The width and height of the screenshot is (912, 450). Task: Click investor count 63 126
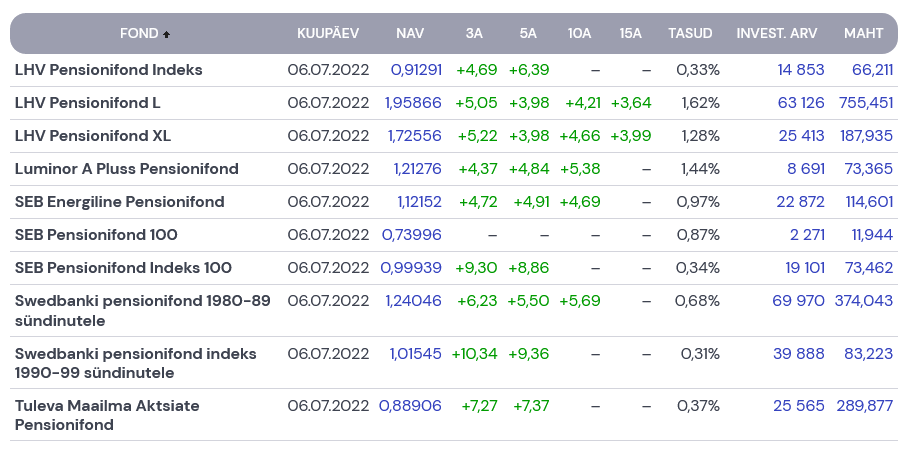click(x=801, y=103)
